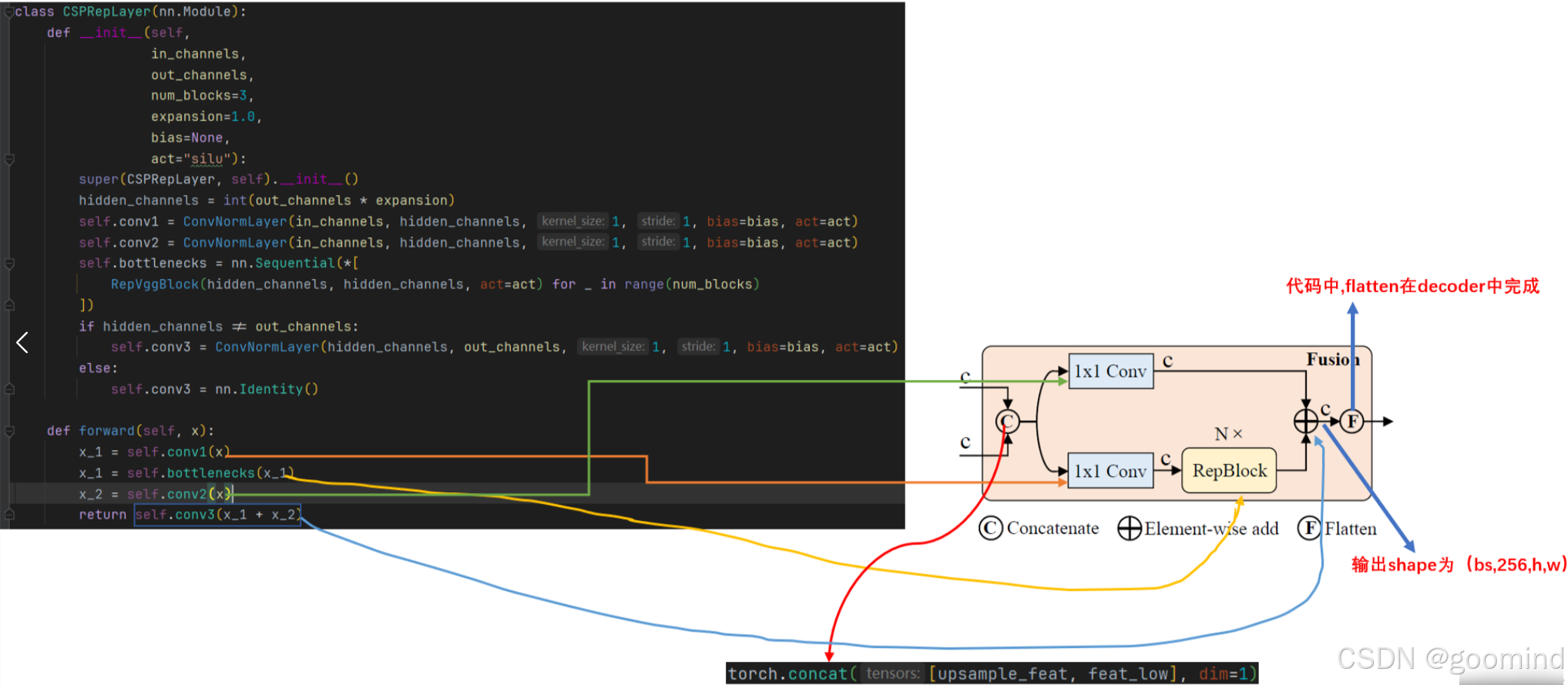Click red note 输出shape为 (bs,256,h,w)
Image resolution: width=1568 pixels, height=685 pixels.
pyautogui.click(x=1459, y=565)
